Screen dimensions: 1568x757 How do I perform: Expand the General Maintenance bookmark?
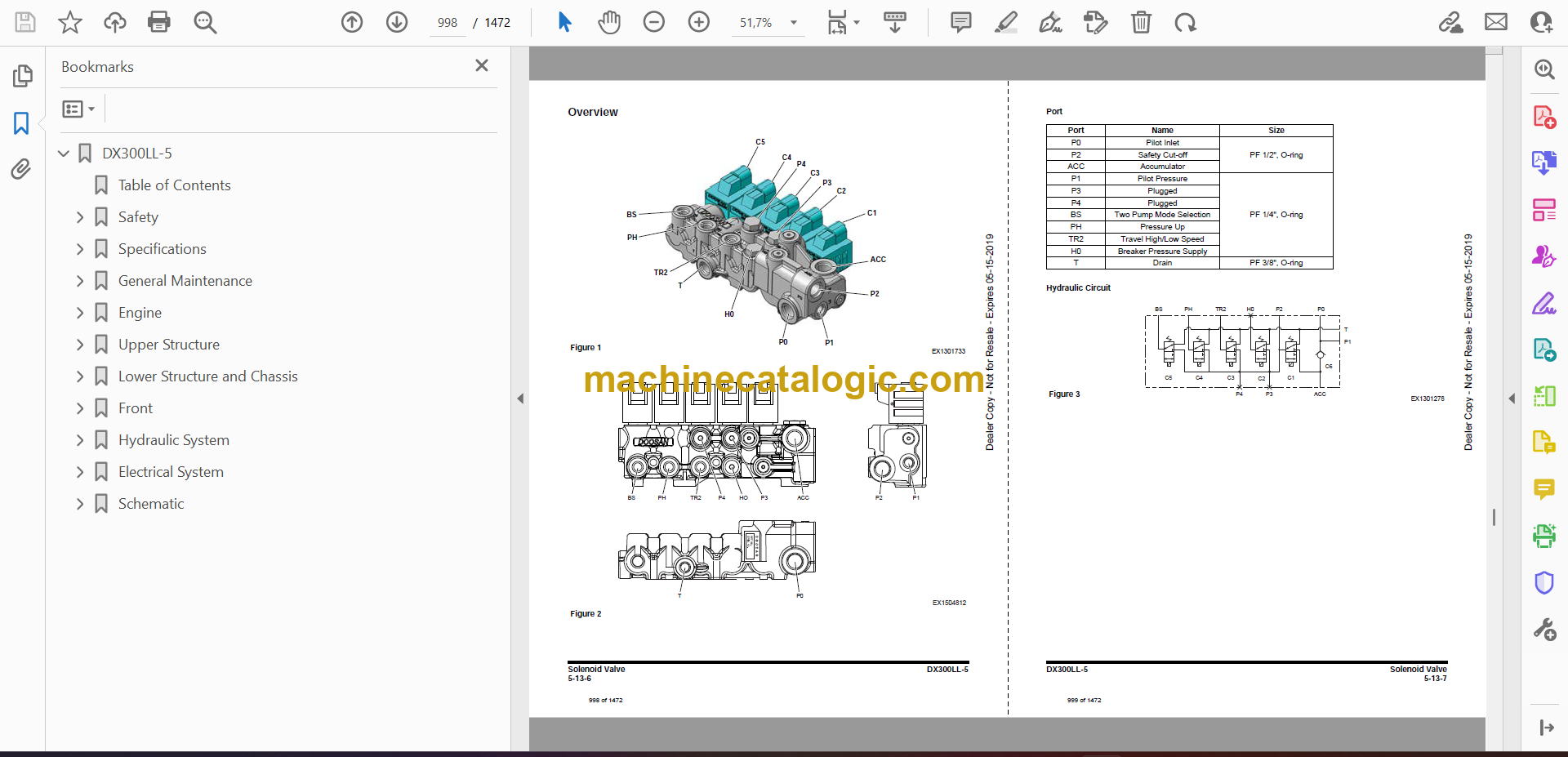coord(80,281)
